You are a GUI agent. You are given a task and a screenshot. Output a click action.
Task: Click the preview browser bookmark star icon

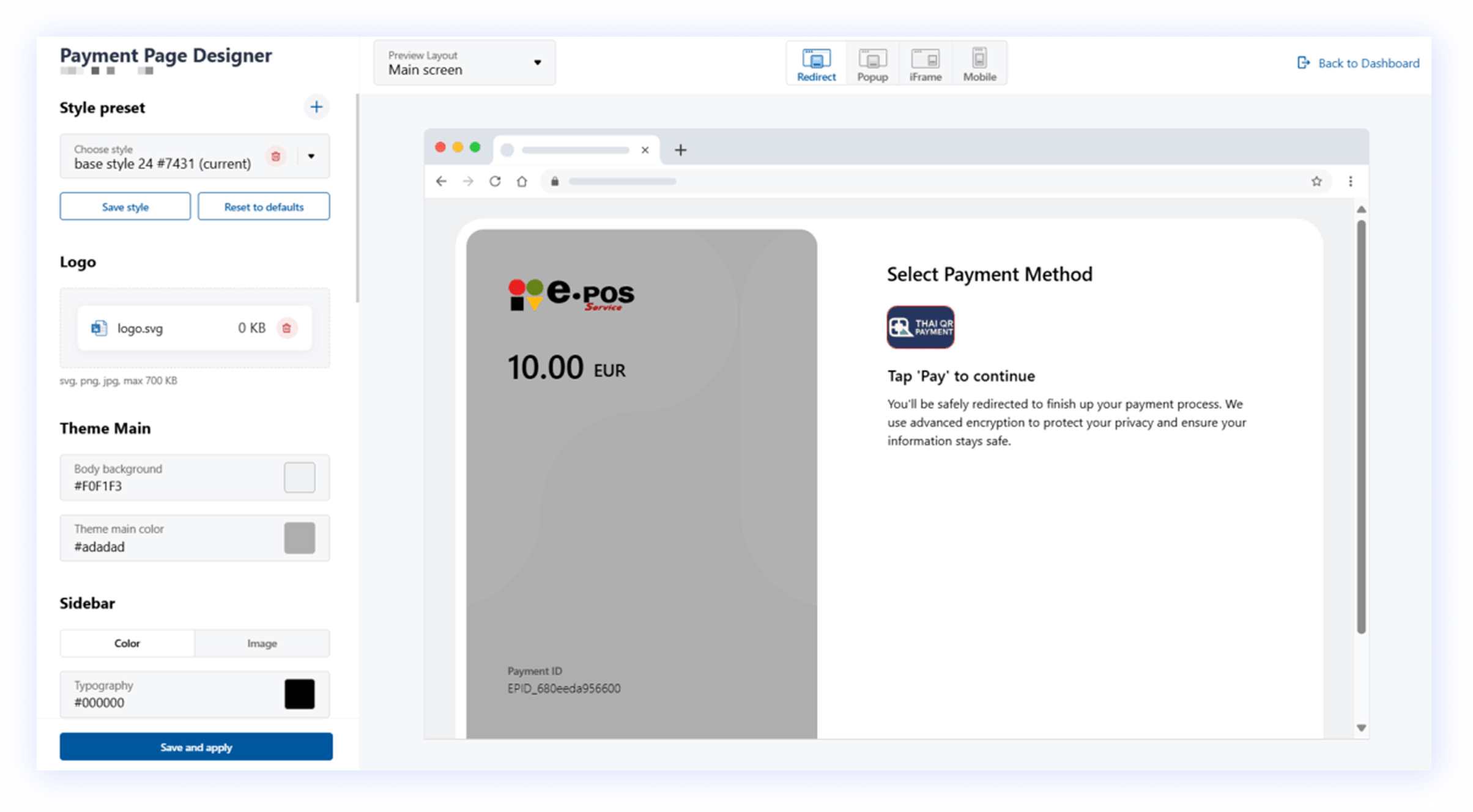[x=1316, y=182]
